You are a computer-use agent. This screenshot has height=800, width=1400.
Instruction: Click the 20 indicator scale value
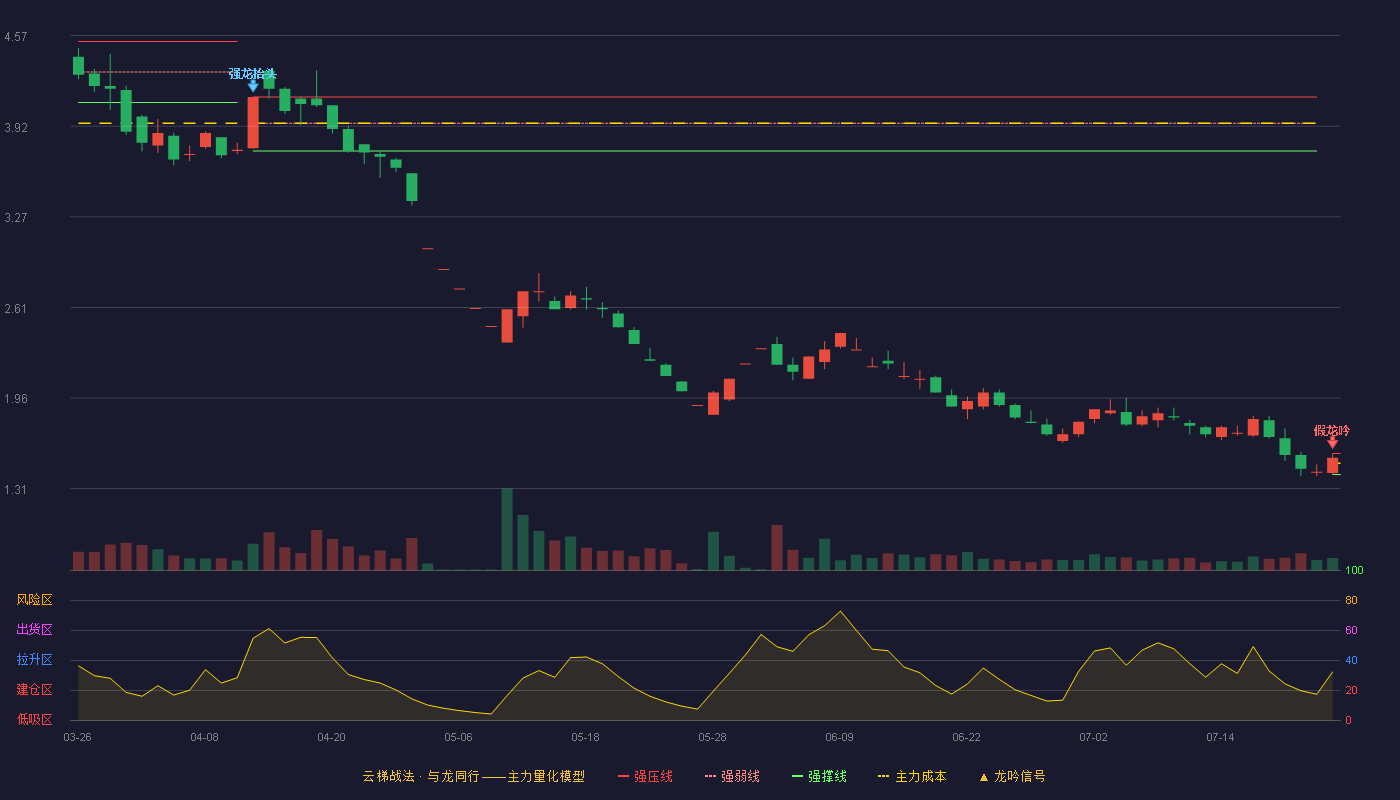tap(1351, 690)
